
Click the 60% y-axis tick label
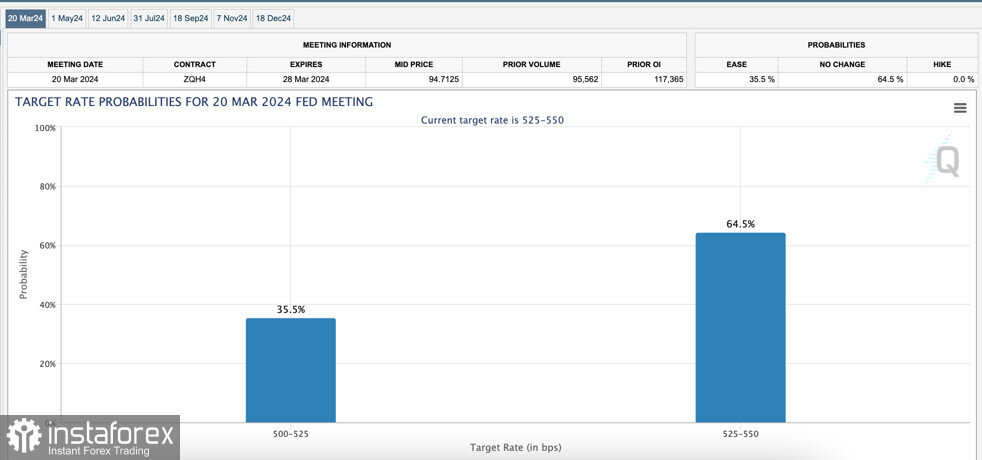(48, 245)
